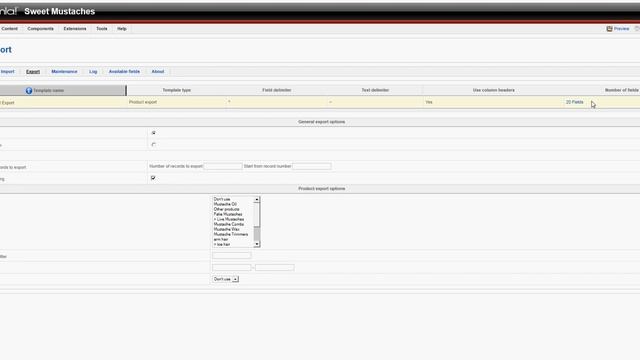
Task: Switch to the Import tab
Action: 7,71
